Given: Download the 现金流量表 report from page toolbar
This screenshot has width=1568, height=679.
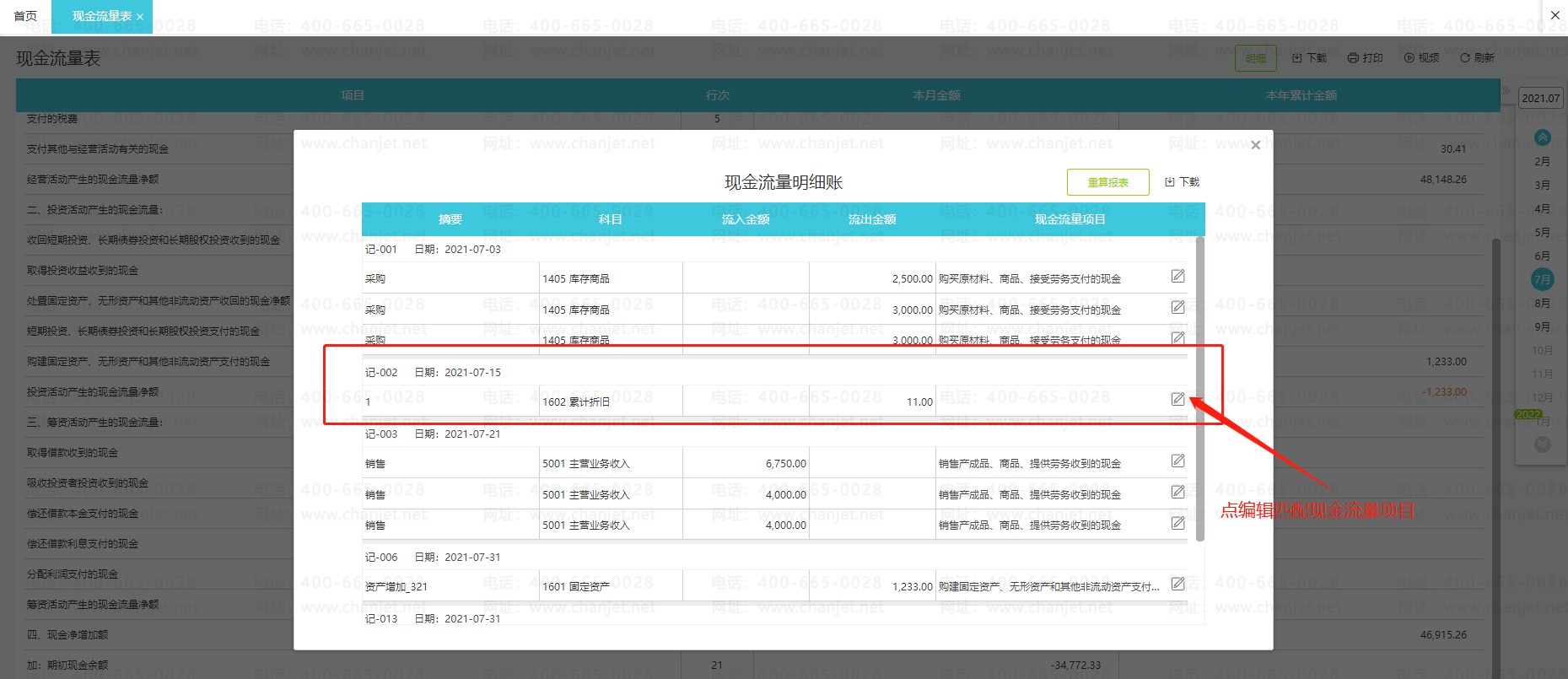Looking at the screenshot, I should [x=1309, y=58].
